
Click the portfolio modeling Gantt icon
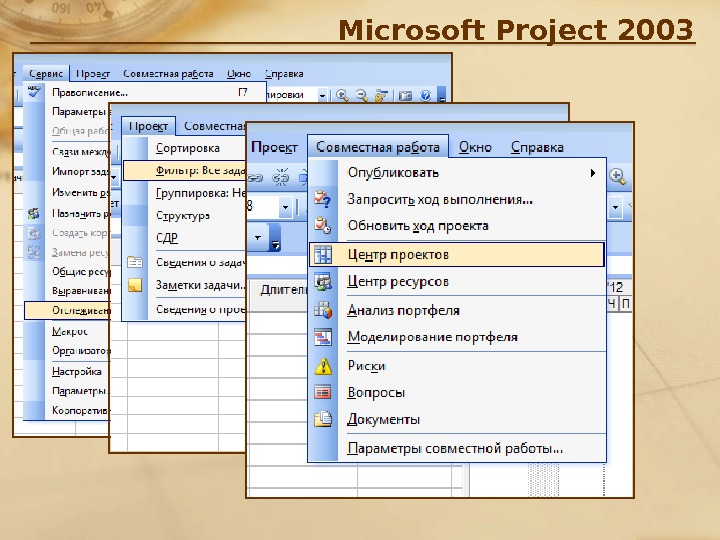click(x=322, y=337)
